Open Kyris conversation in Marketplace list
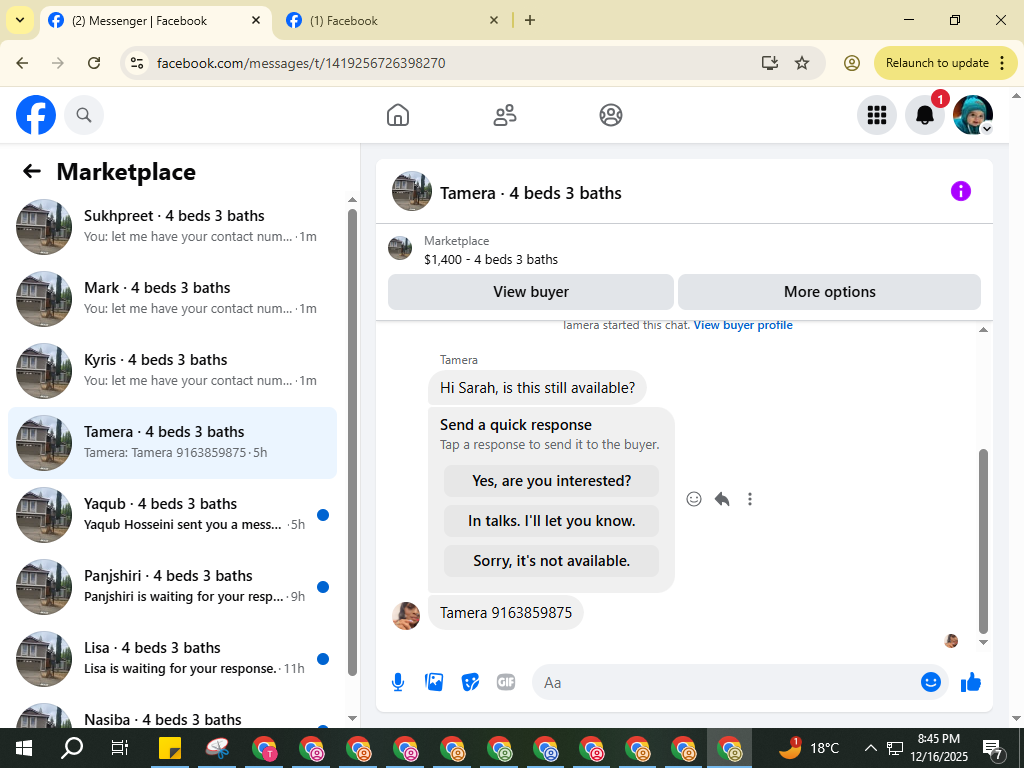 point(172,370)
